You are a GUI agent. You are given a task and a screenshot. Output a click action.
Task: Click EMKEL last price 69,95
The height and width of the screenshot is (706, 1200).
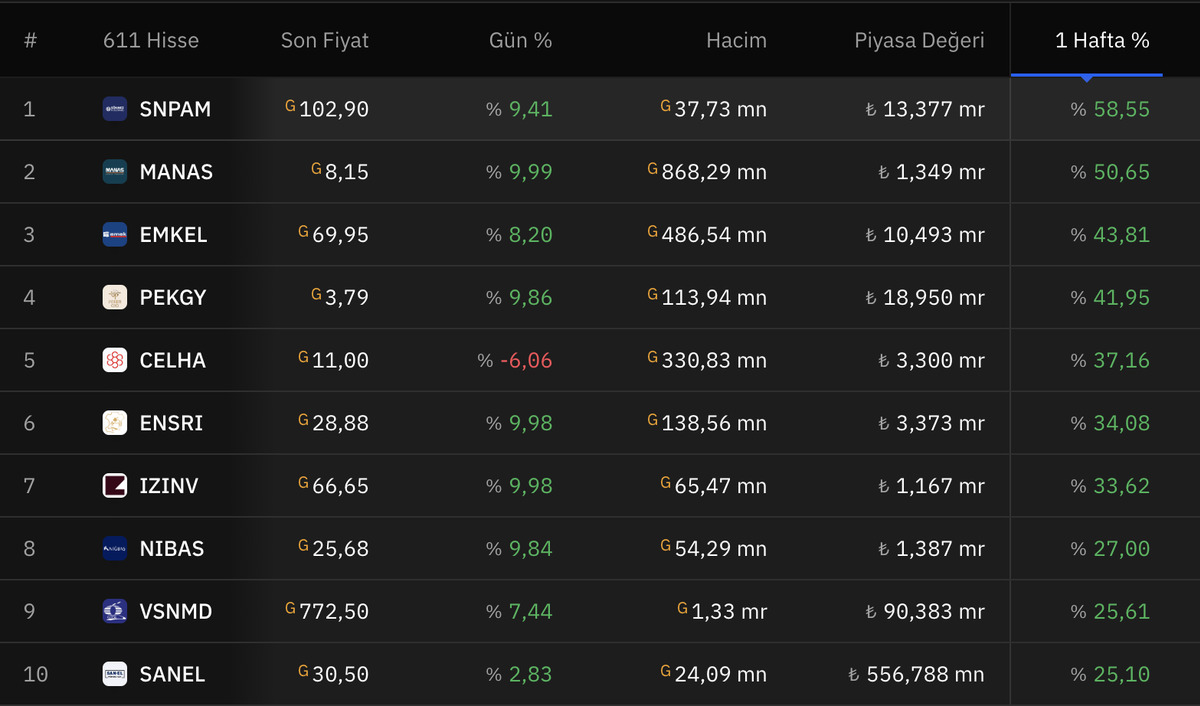click(x=340, y=235)
